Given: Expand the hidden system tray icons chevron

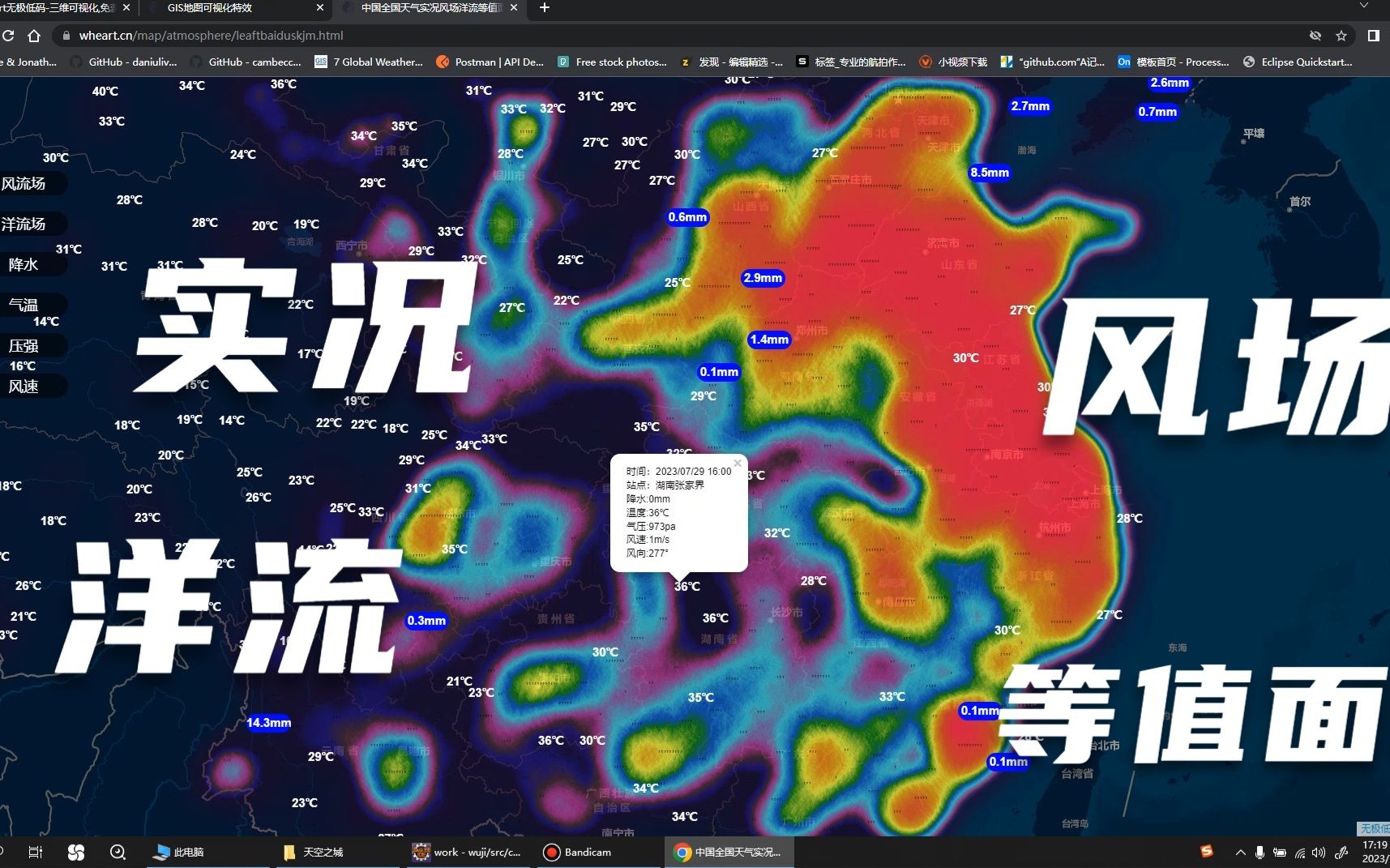Looking at the screenshot, I should click(x=1240, y=853).
